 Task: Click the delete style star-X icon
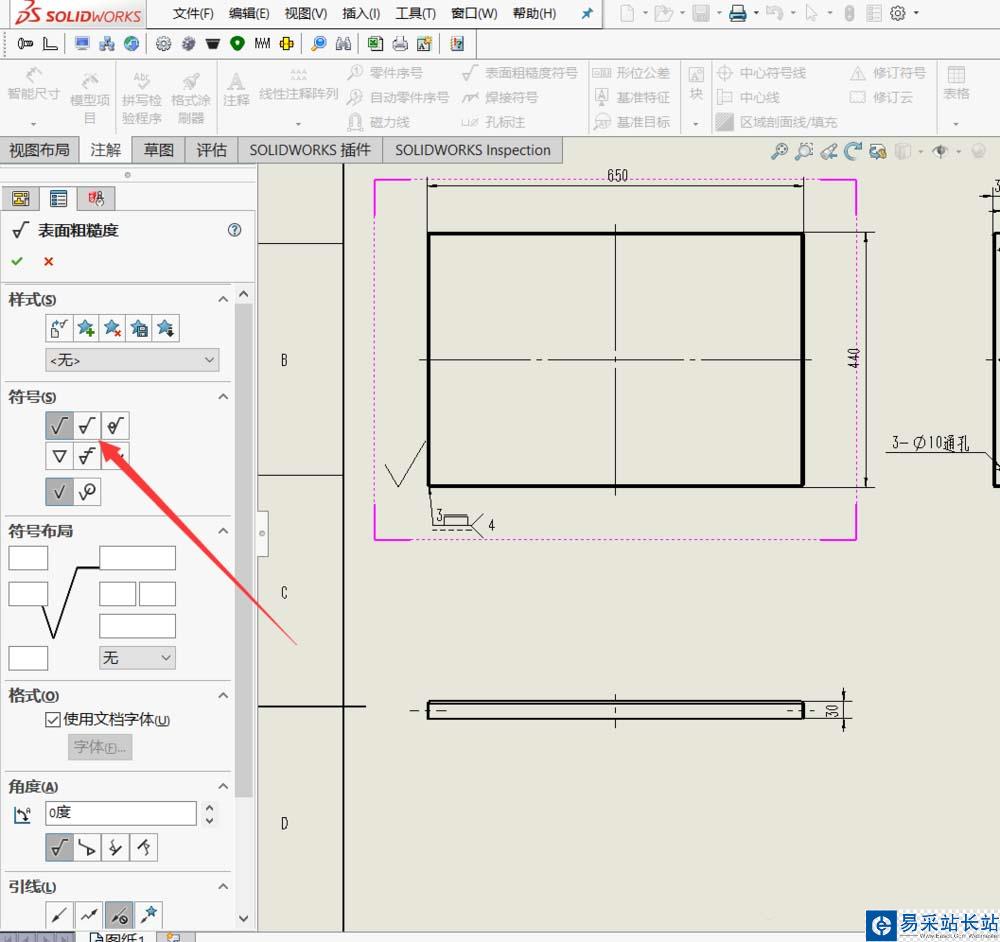(x=112, y=328)
